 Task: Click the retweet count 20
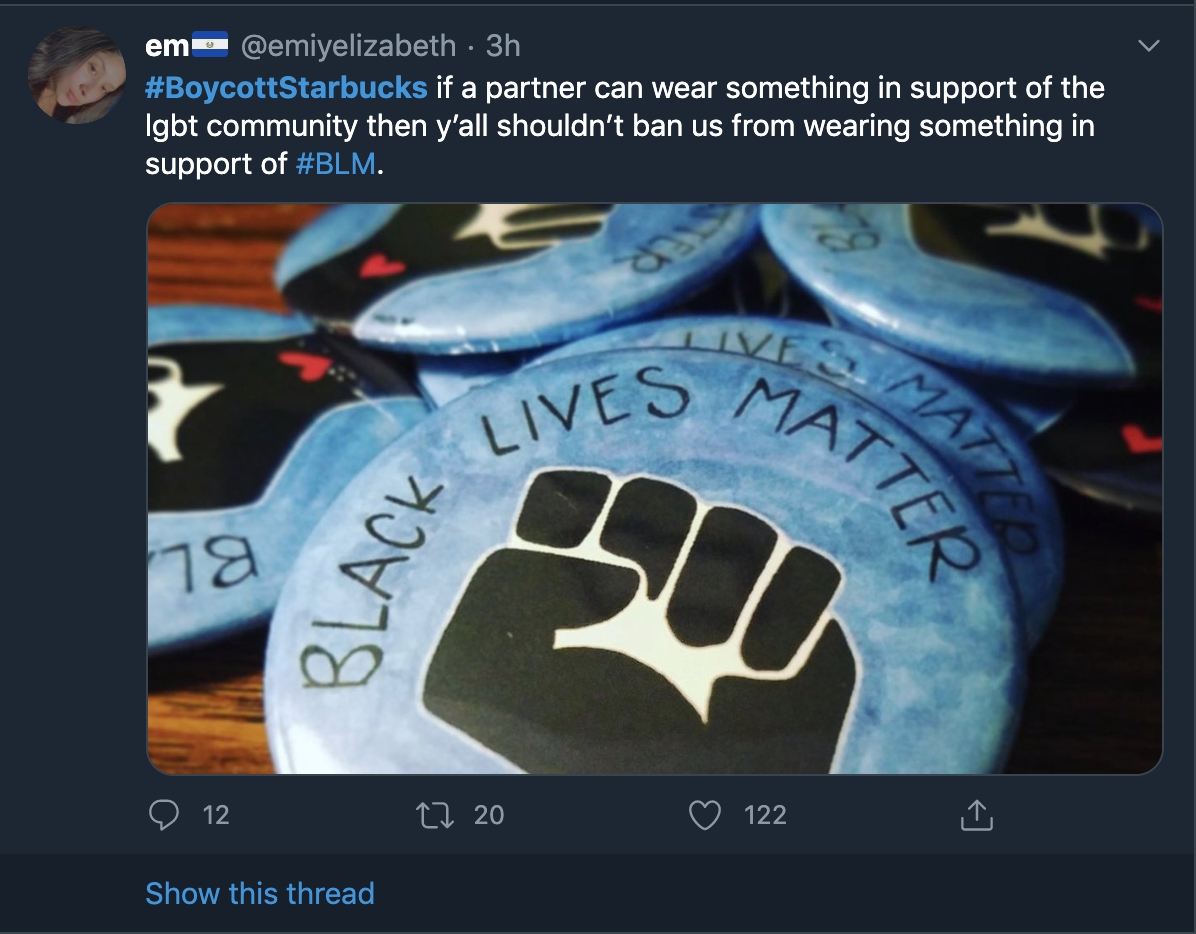(489, 816)
